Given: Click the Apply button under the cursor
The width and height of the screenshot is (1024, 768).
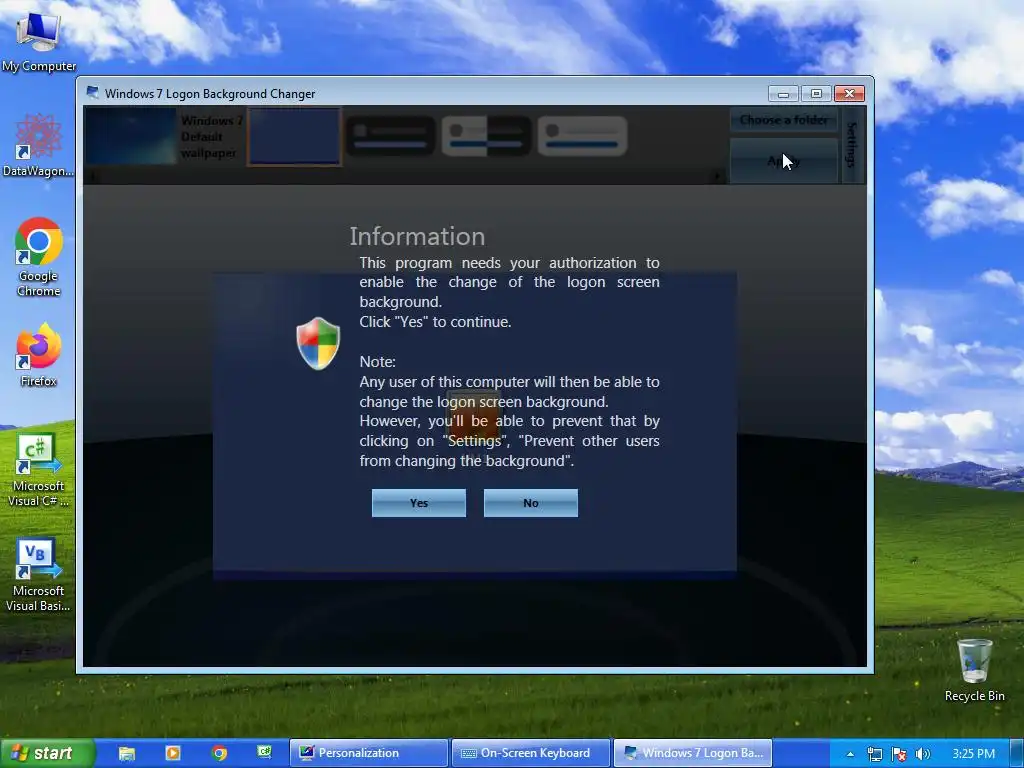Looking at the screenshot, I should [x=784, y=161].
